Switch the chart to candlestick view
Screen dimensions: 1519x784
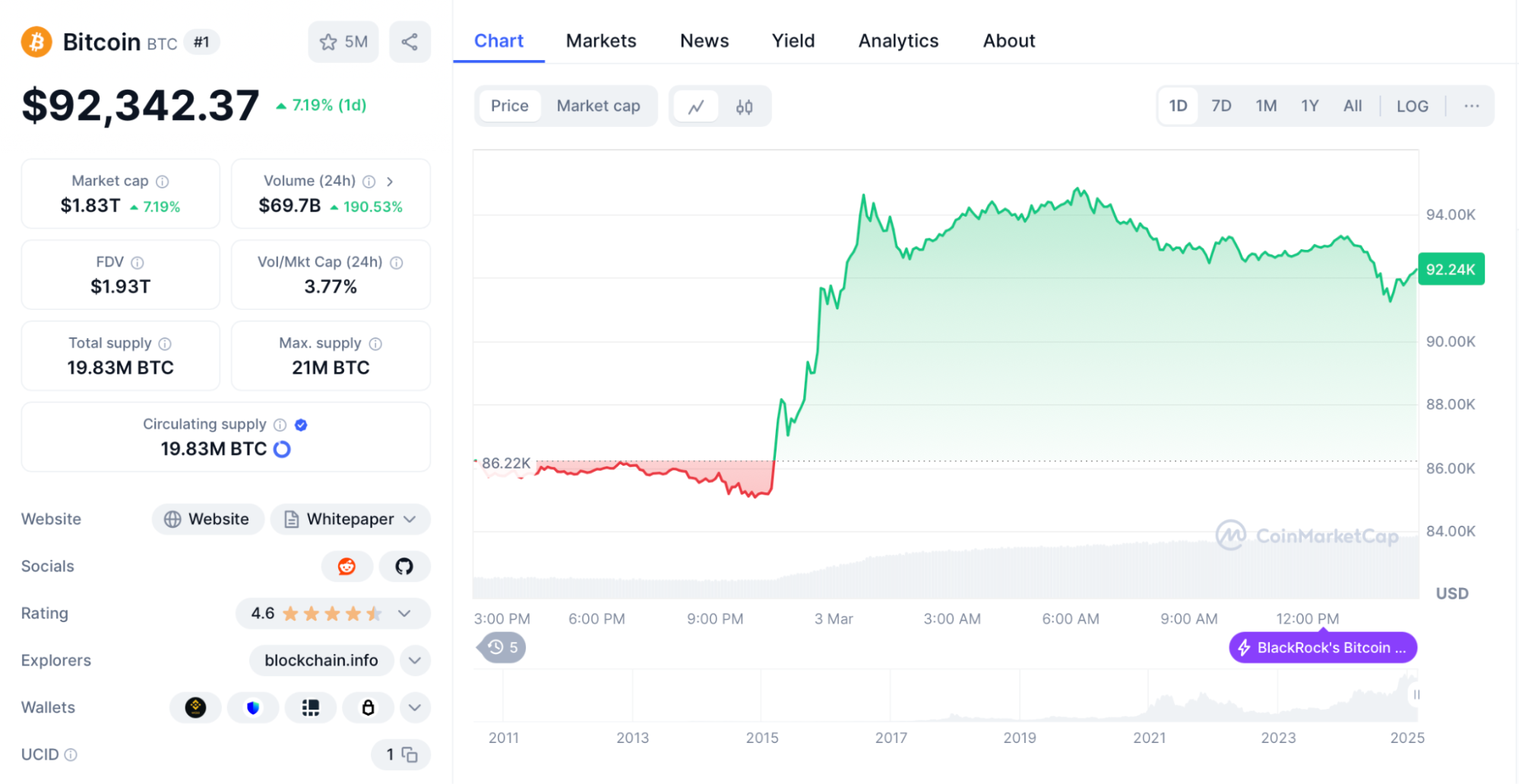point(744,106)
